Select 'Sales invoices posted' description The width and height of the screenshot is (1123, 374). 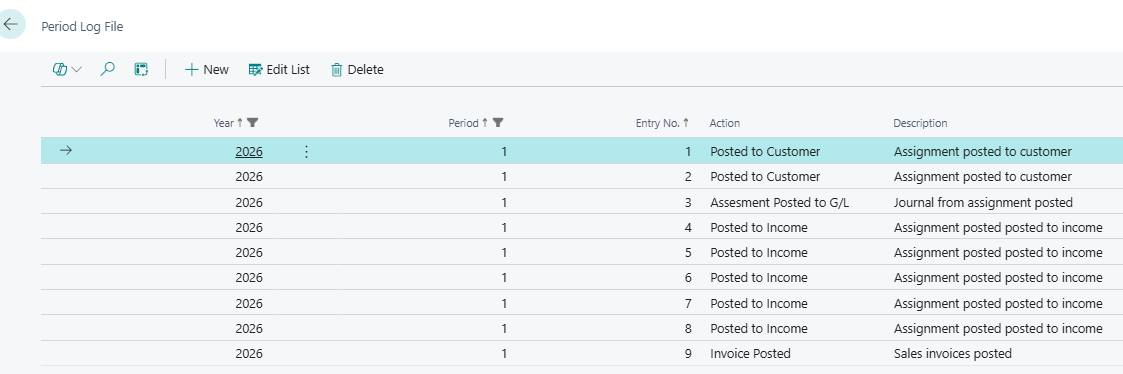coord(953,353)
